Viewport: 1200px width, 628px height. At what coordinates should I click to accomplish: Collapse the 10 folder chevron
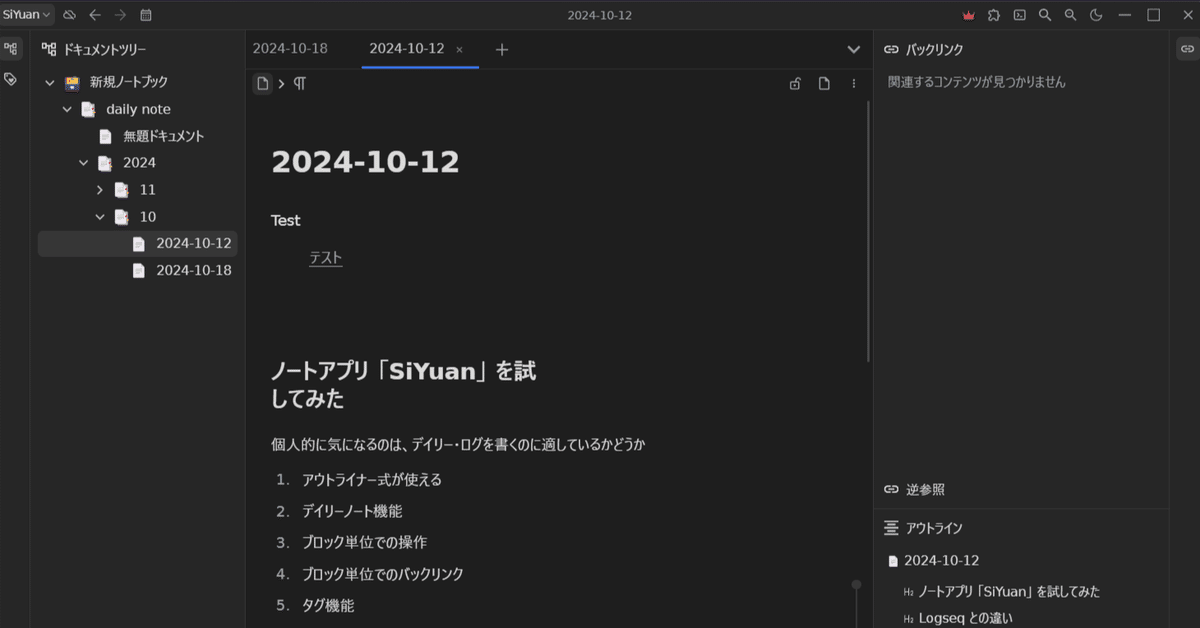[100, 216]
